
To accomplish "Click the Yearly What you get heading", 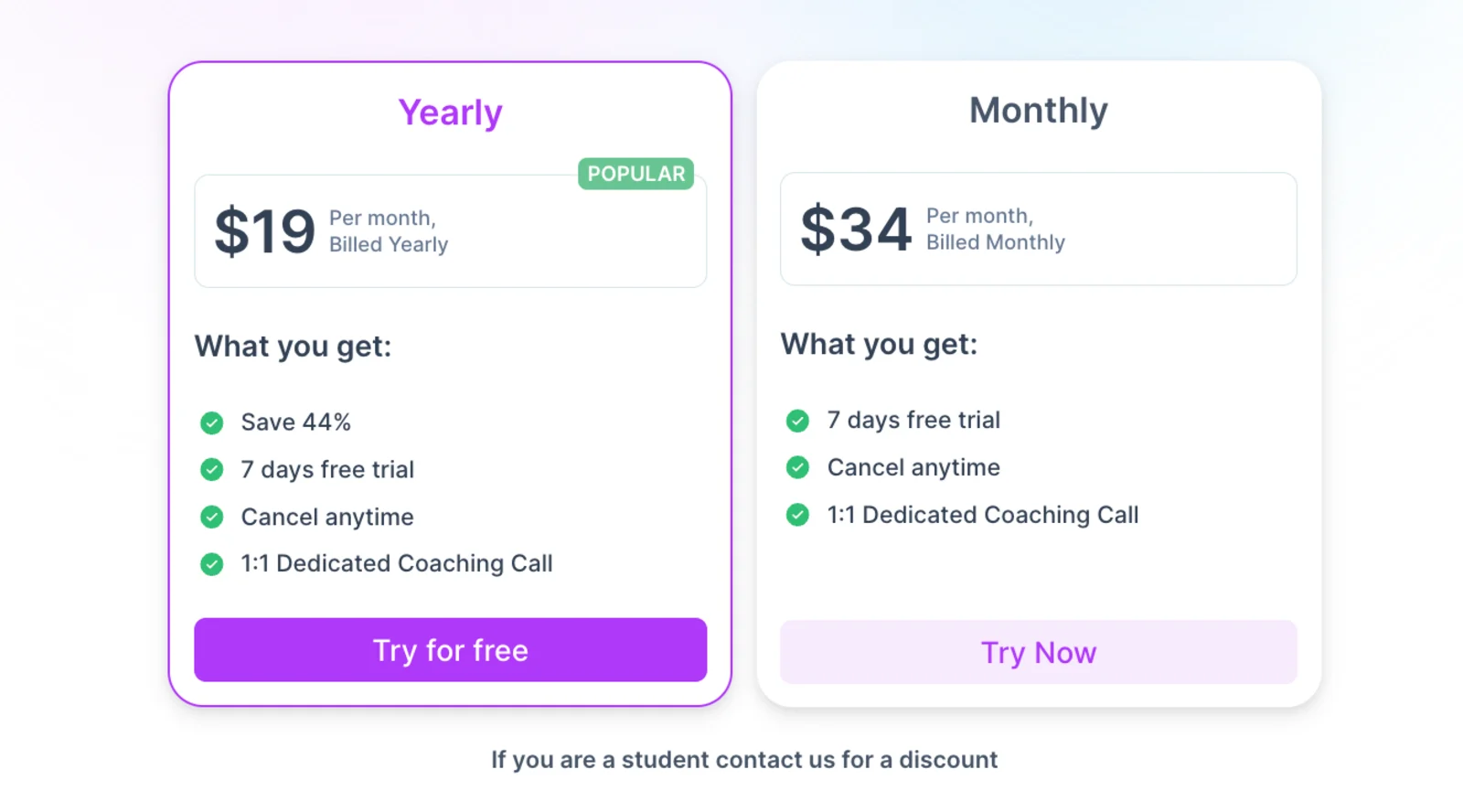I will click(293, 347).
